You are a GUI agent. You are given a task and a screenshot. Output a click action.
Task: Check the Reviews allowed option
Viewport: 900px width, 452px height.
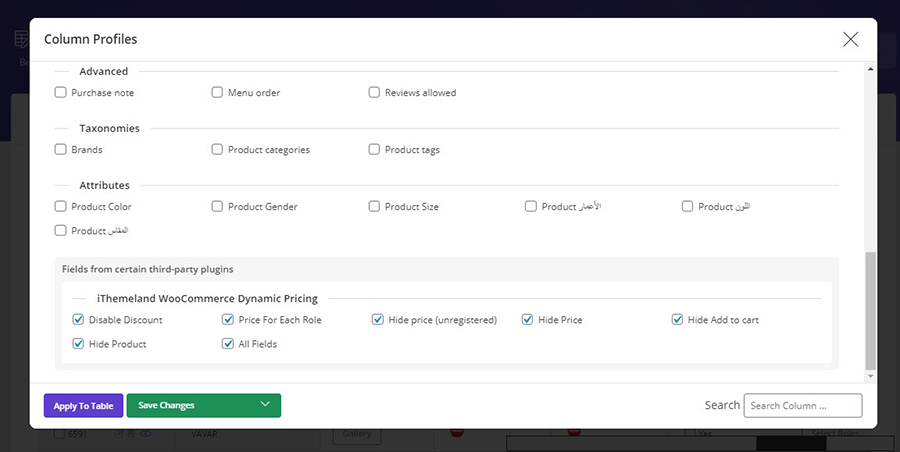pyautogui.click(x=374, y=92)
